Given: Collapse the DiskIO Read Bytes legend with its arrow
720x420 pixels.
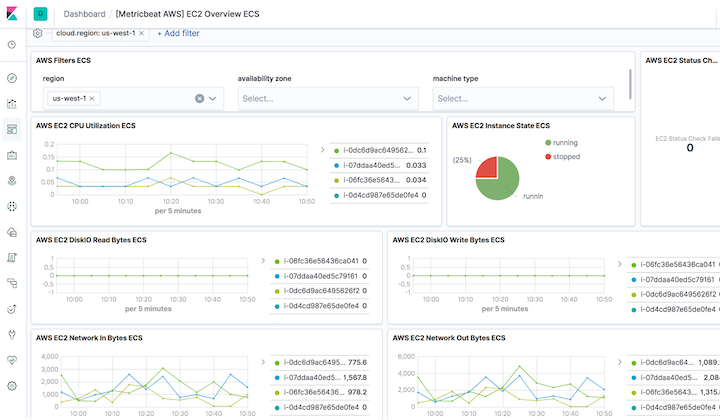Looking at the screenshot, I should pos(263,260).
